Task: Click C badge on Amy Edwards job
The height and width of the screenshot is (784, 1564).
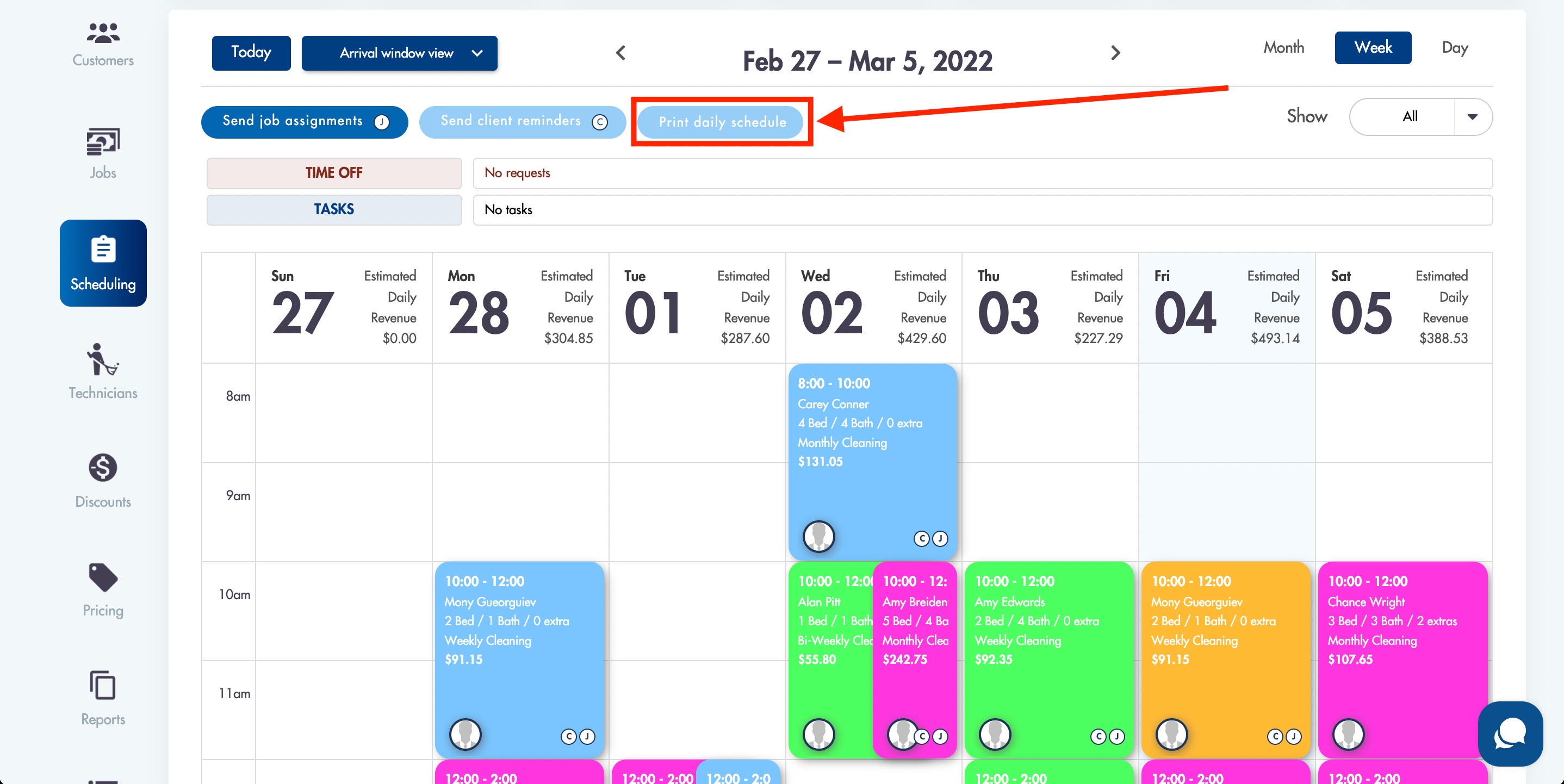Action: coord(1098,737)
